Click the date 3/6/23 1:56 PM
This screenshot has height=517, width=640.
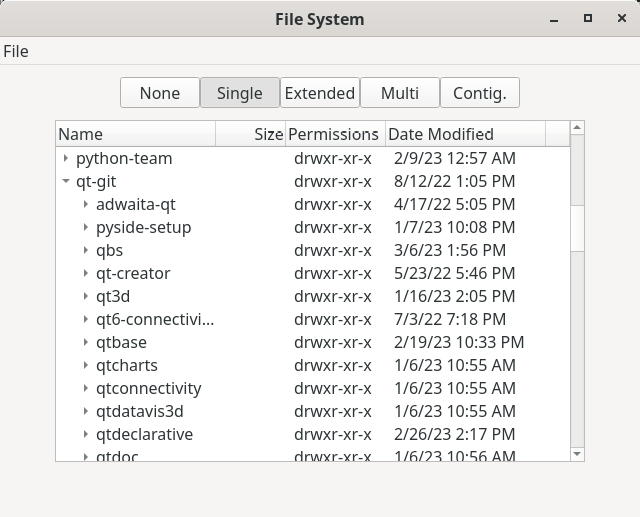(x=450, y=250)
